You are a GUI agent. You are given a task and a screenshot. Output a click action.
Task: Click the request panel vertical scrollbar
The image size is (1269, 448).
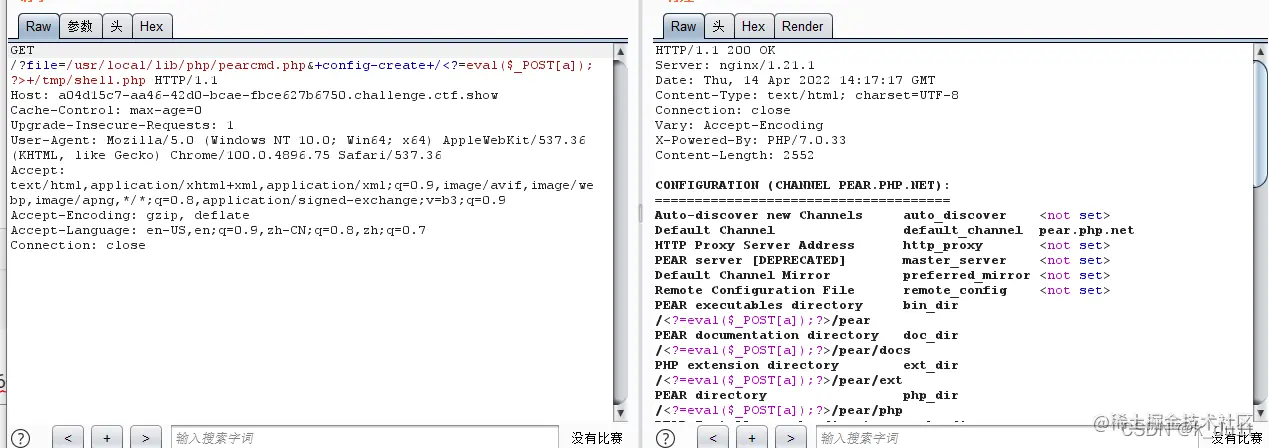[620, 232]
